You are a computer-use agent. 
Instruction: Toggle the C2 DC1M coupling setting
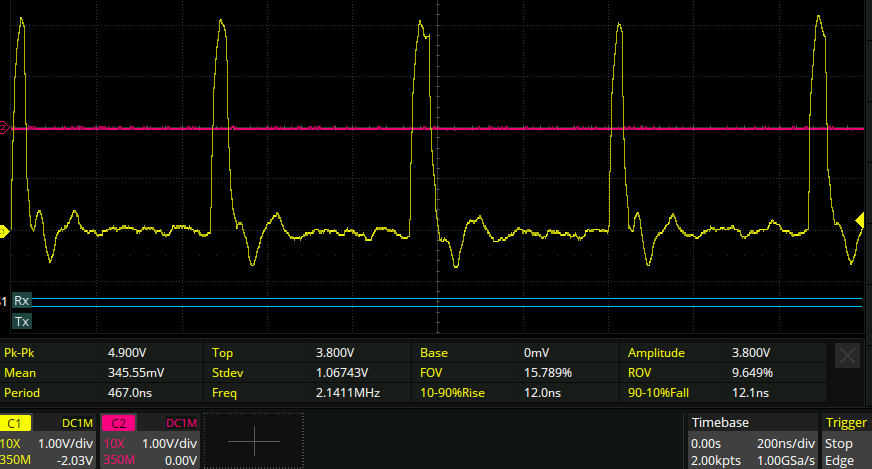tap(180, 423)
